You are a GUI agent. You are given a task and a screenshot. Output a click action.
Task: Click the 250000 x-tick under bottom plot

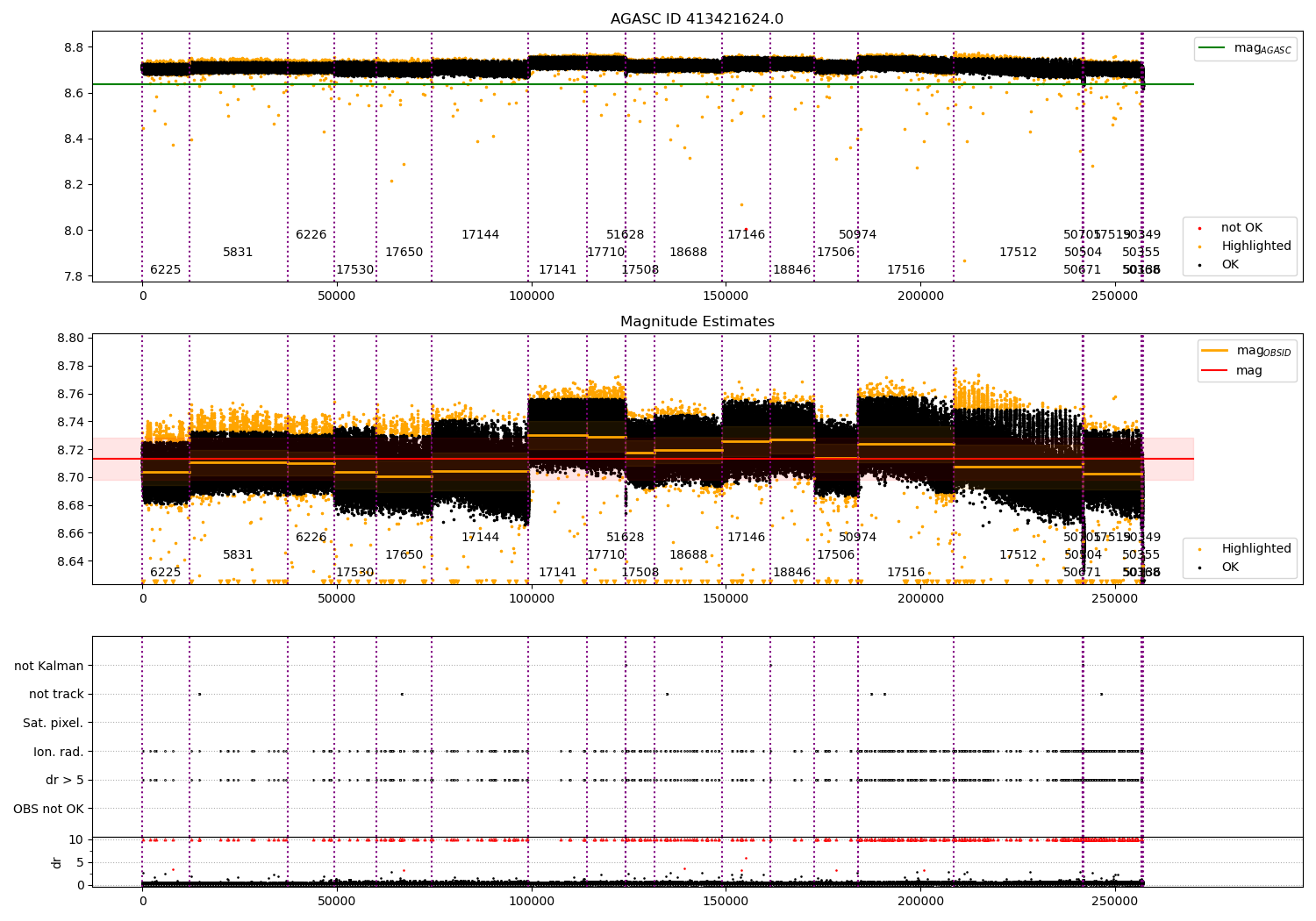click(1115, 902)
